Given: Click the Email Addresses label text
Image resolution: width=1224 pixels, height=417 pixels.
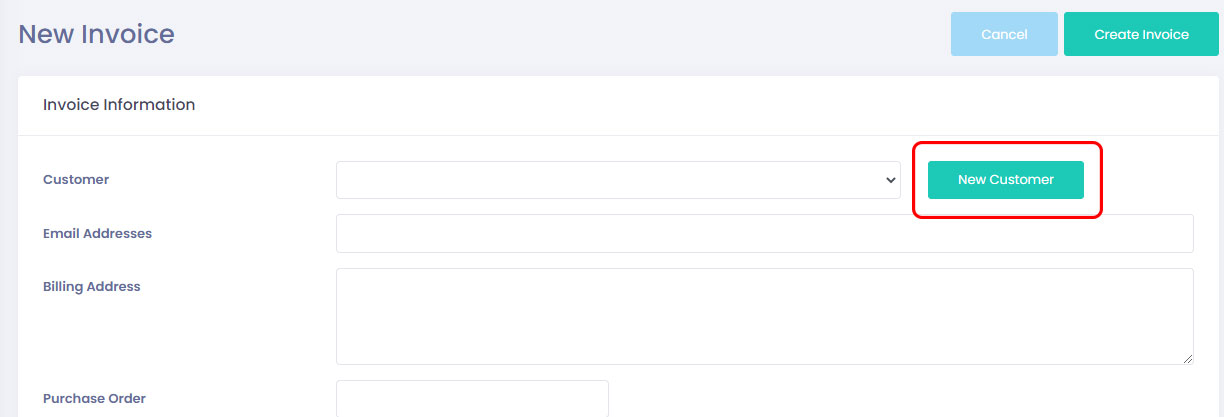Looking at the screenshot, I should 97,233.
